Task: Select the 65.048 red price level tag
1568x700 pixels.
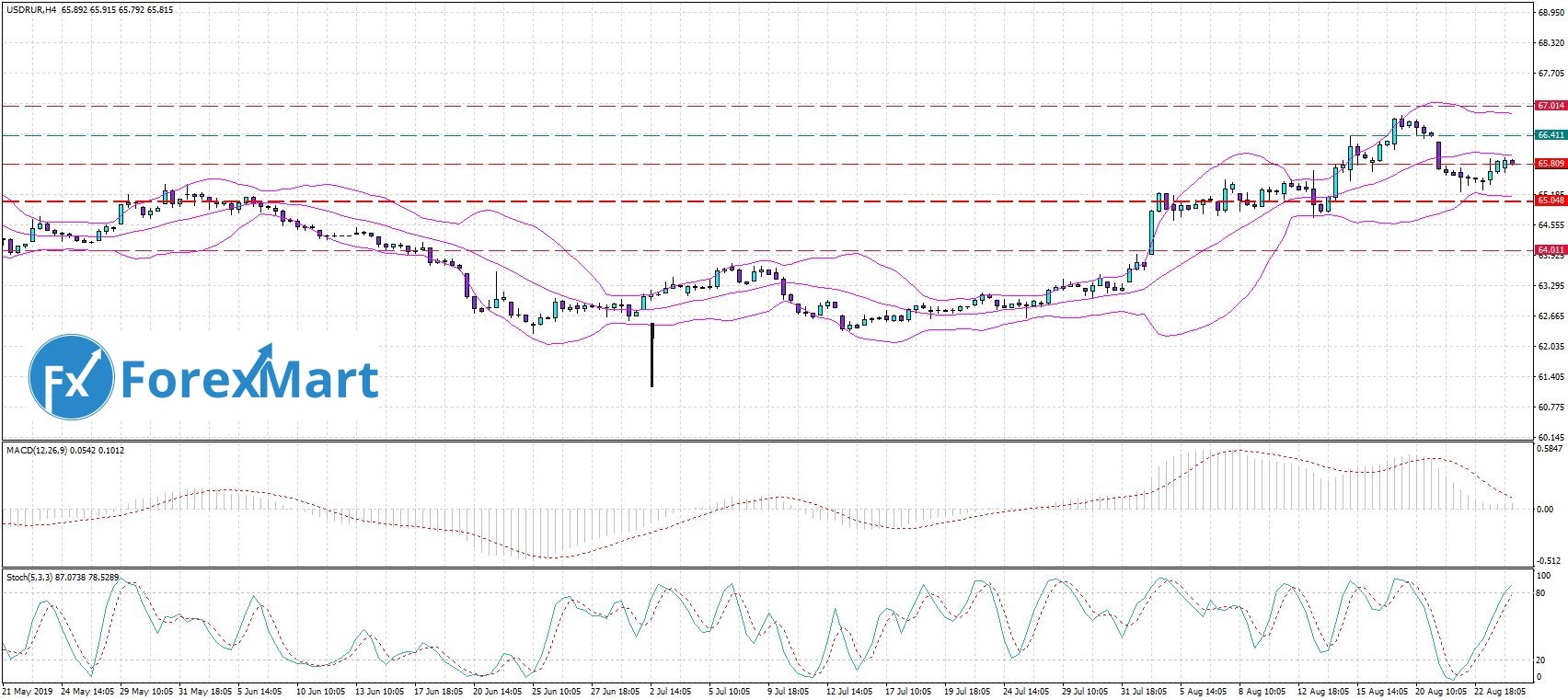Action: pyautogui.click(x=1551, y=201)
